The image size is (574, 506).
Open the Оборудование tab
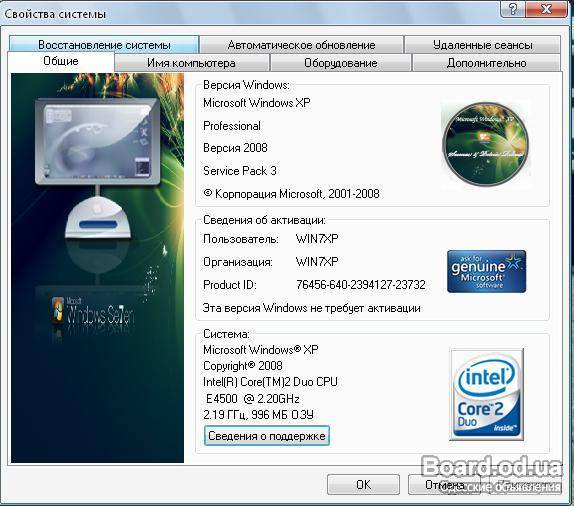[340, 63]
